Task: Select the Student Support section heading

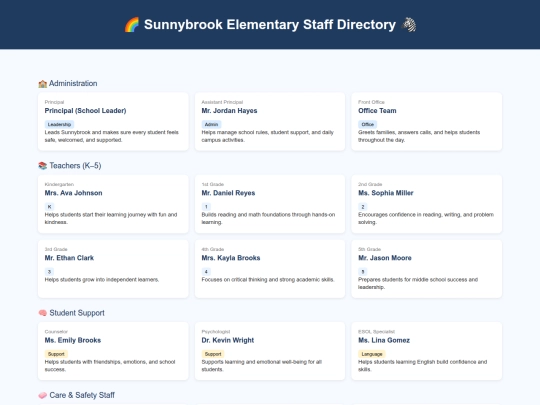Action: tap(77, 313)
